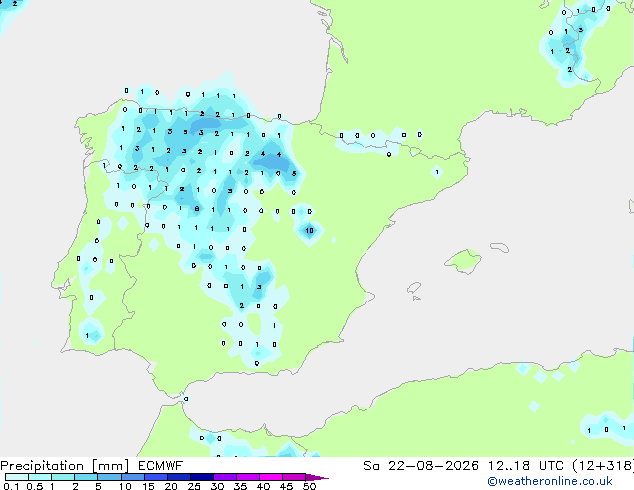Select the 45–50 mm legend swatch
Viewport: 634px width, 490px height.
[294, 477]
